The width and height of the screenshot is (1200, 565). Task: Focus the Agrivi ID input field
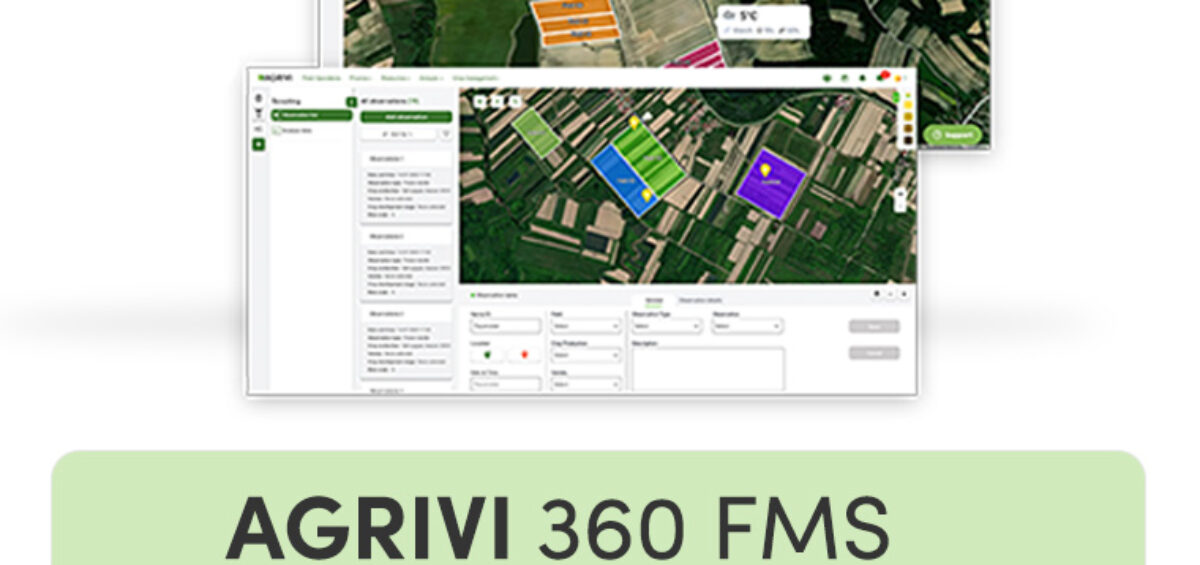[505, 325]
